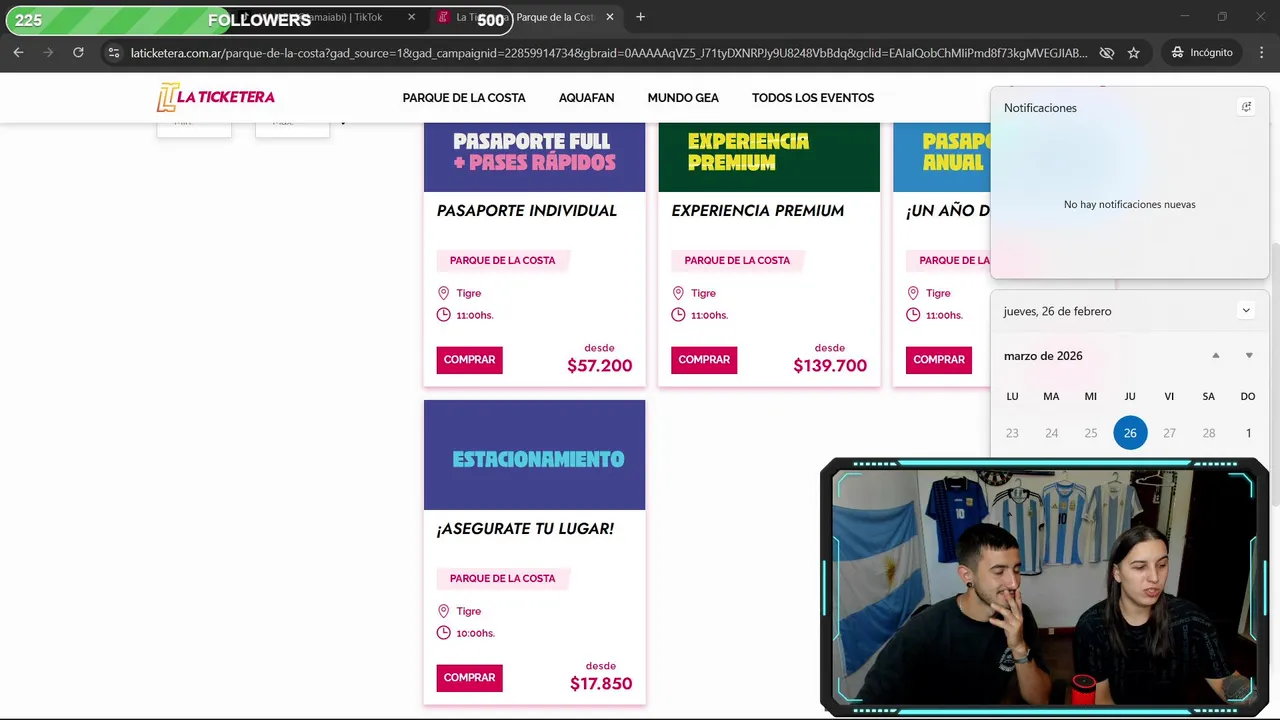Image resolution: width=1280 pixels, height=720 pixels.
Task: Select day 25 in the calendar
Action: (1091, 433)
